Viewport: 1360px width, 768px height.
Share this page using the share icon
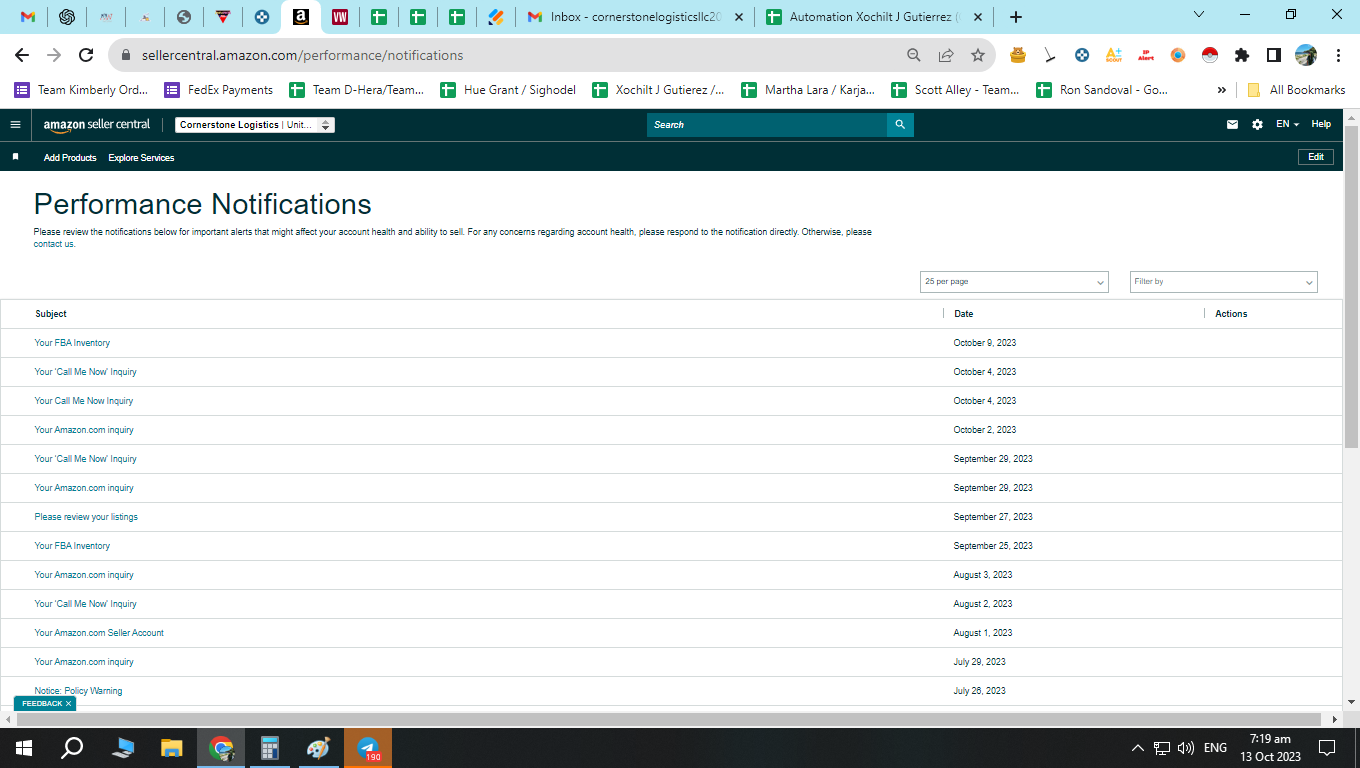point(946,56)
